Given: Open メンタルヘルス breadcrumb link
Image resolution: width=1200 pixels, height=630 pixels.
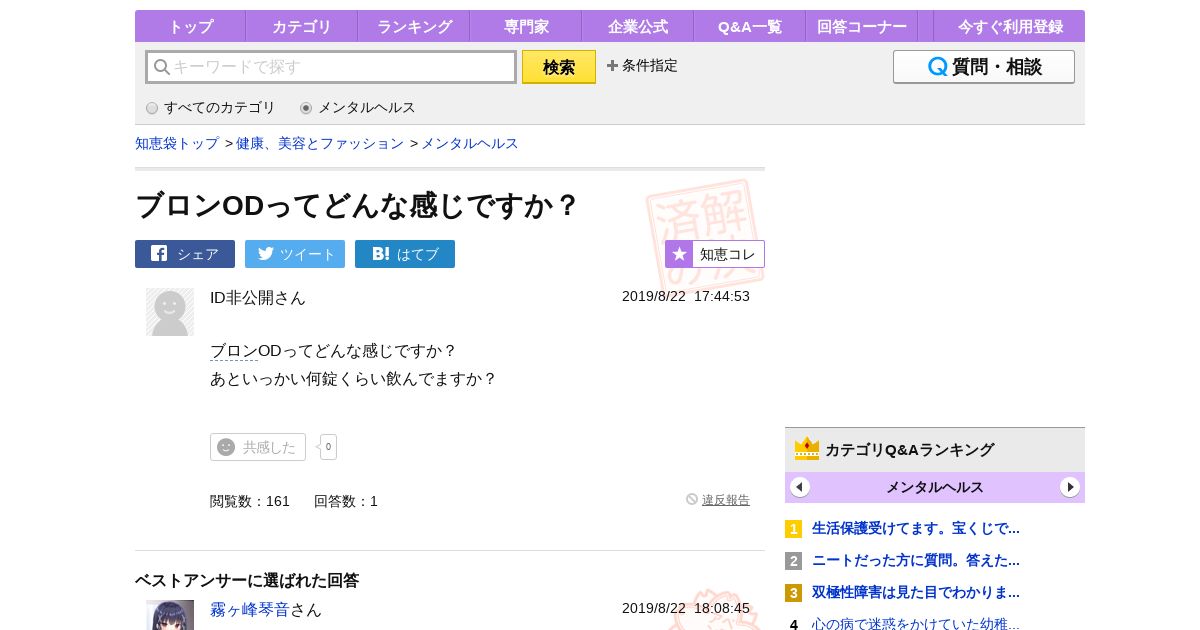Looking at the screenshot, I should tap(470, 143).
